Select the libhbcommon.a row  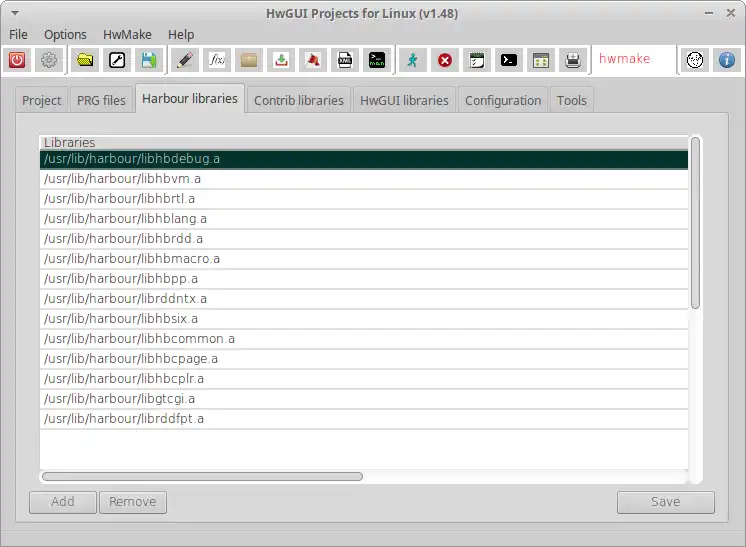click(x=364, y=339)
